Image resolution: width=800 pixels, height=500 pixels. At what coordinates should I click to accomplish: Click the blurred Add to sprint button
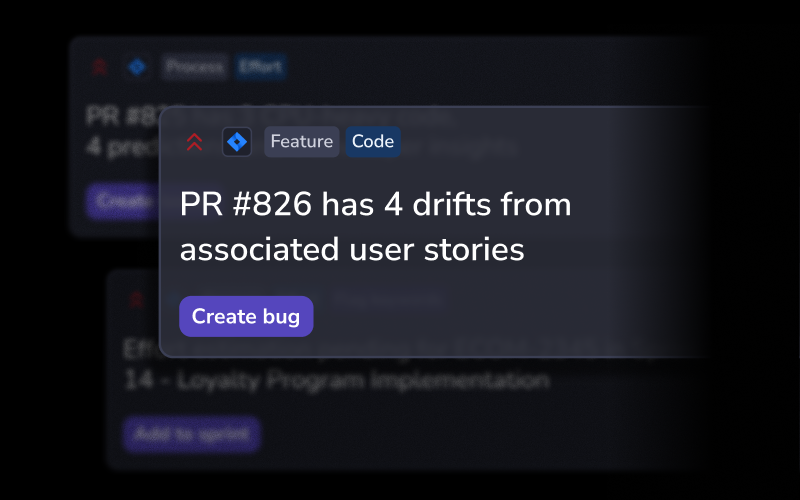click(192, 434)
